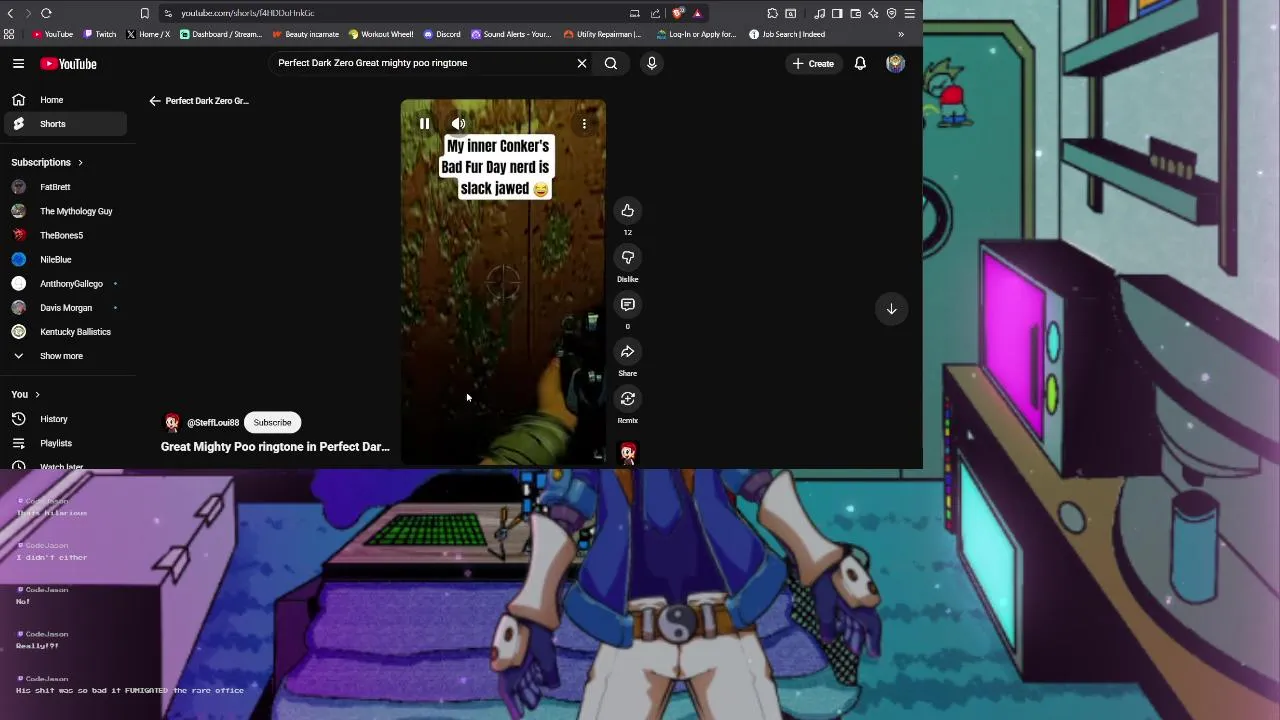Open the Create button
Viewport: 1280px width, 720px height.
pyautogui.click(x=813, y=63)
